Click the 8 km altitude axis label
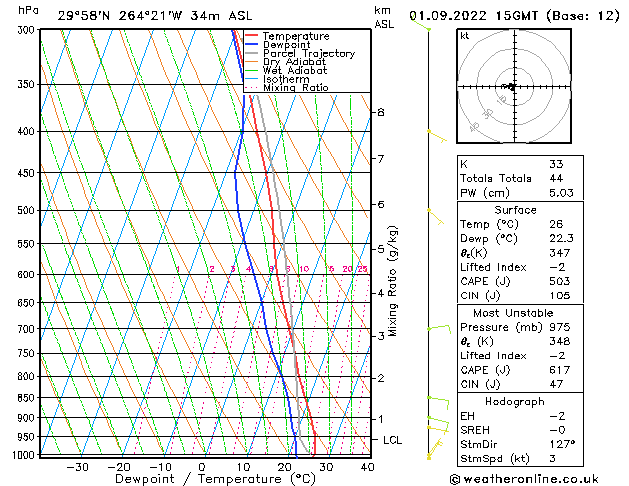Screen dimensions: 629x486 (x=381, y=112)
